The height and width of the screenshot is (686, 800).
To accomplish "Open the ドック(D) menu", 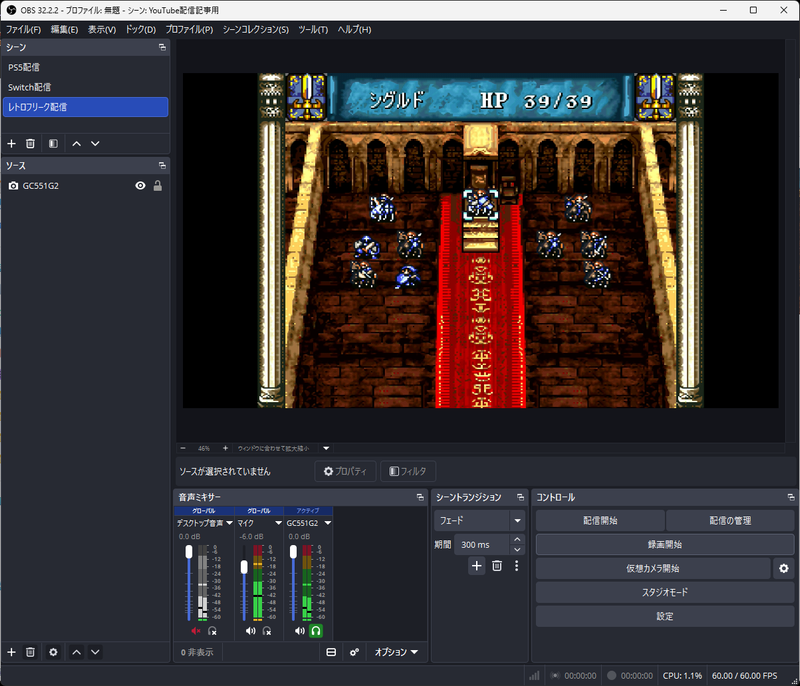I will click(140, 30).
